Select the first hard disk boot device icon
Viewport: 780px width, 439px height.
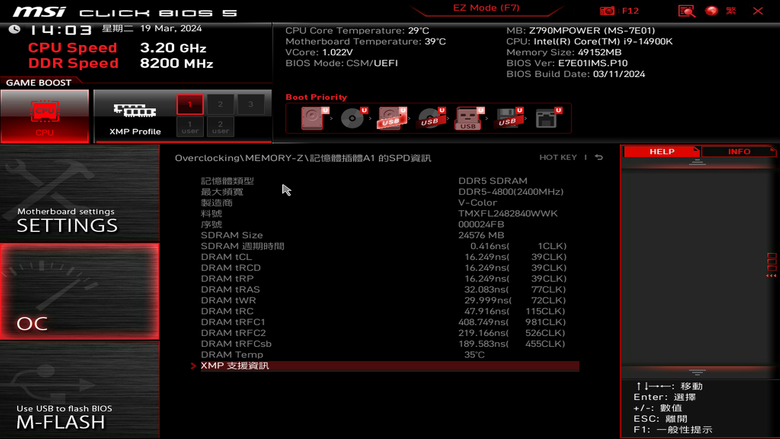pyautogui.click(x=313, y=118)
